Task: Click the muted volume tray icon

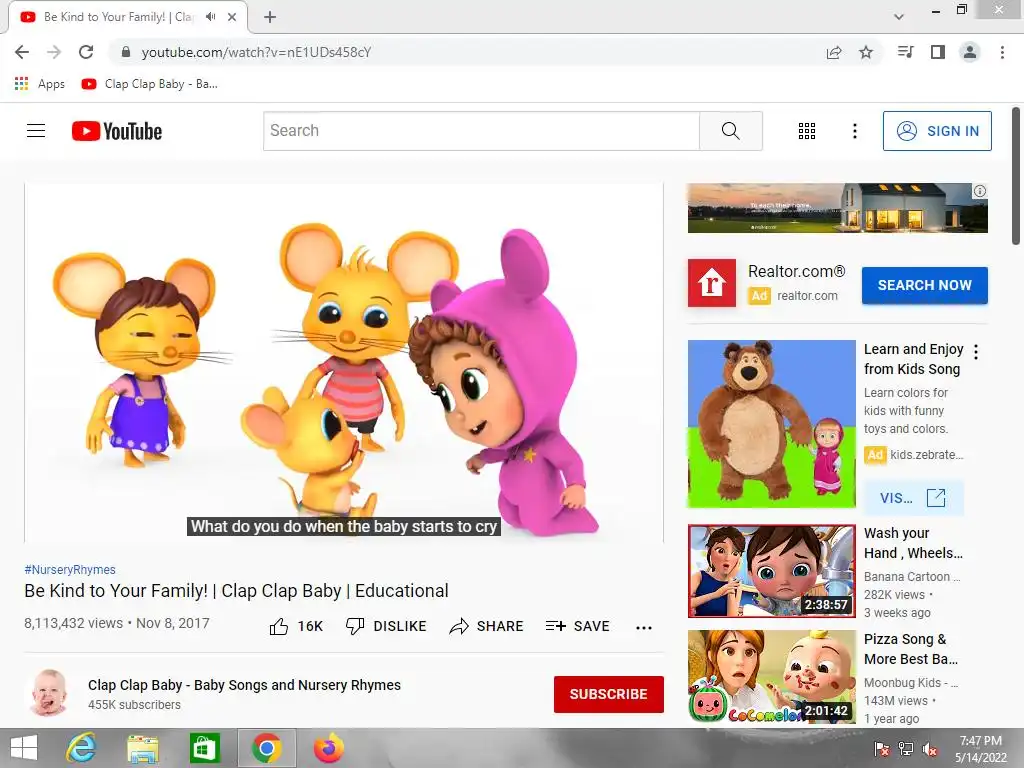Action: (930, 749)
